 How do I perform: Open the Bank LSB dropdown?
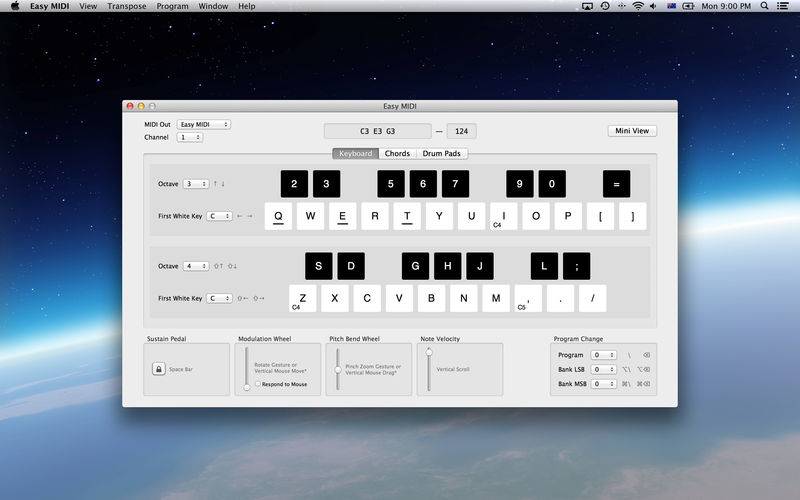[604, 369]
